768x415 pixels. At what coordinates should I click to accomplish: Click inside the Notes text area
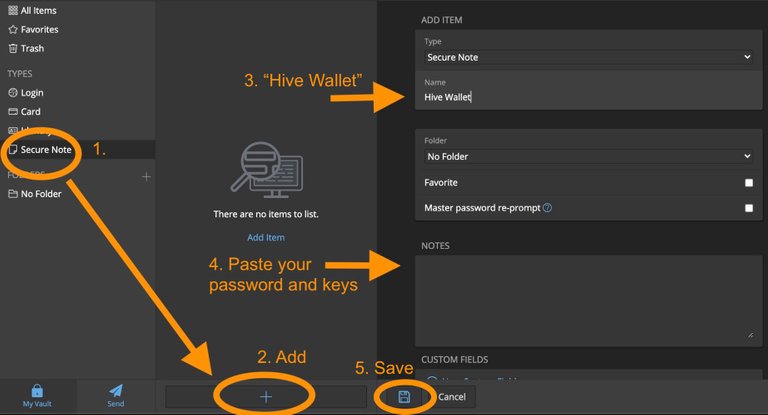588,300
